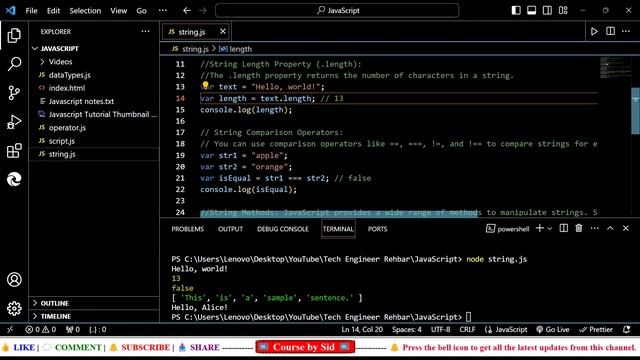
Task: Add a new terminal with plus icon
Action: click(x=539, y=229)
